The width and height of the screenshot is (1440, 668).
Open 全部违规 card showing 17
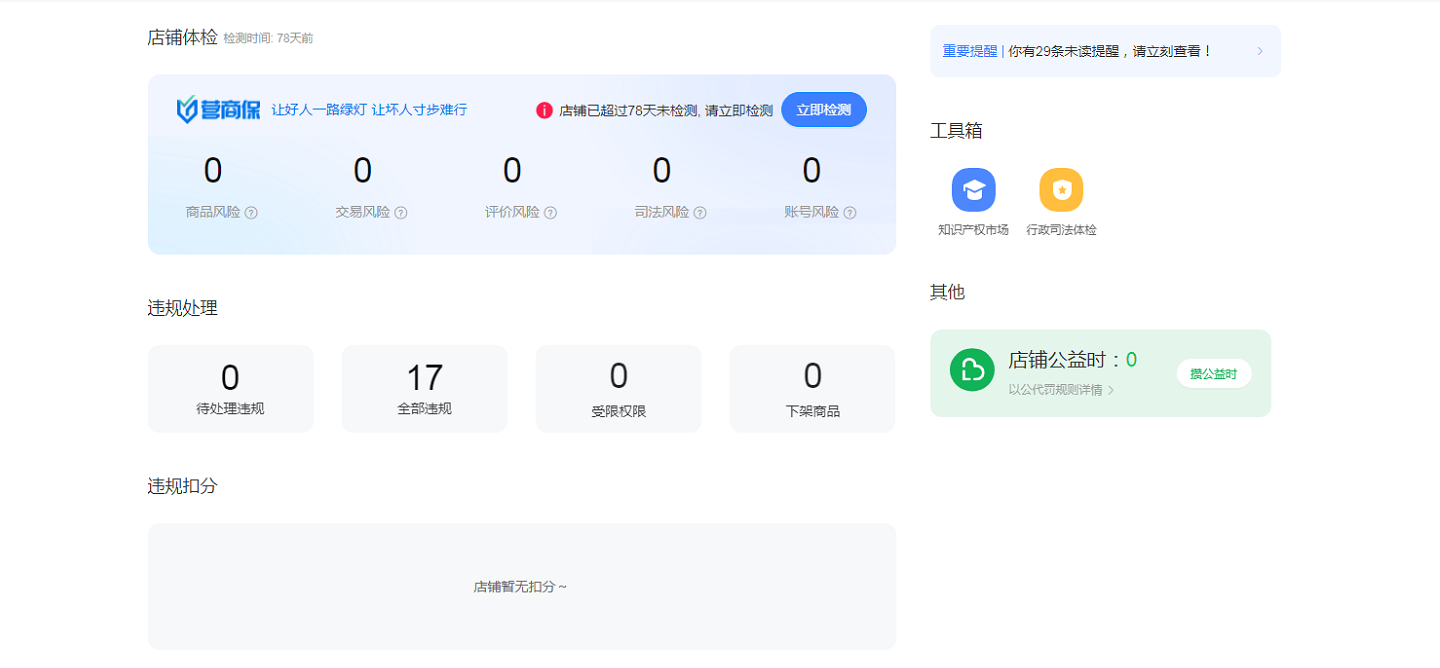click(x=425, y=389)
